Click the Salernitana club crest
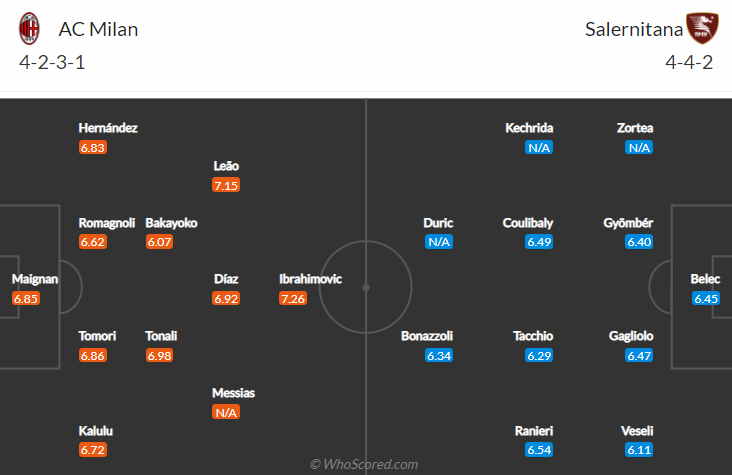 pos(702,28)
